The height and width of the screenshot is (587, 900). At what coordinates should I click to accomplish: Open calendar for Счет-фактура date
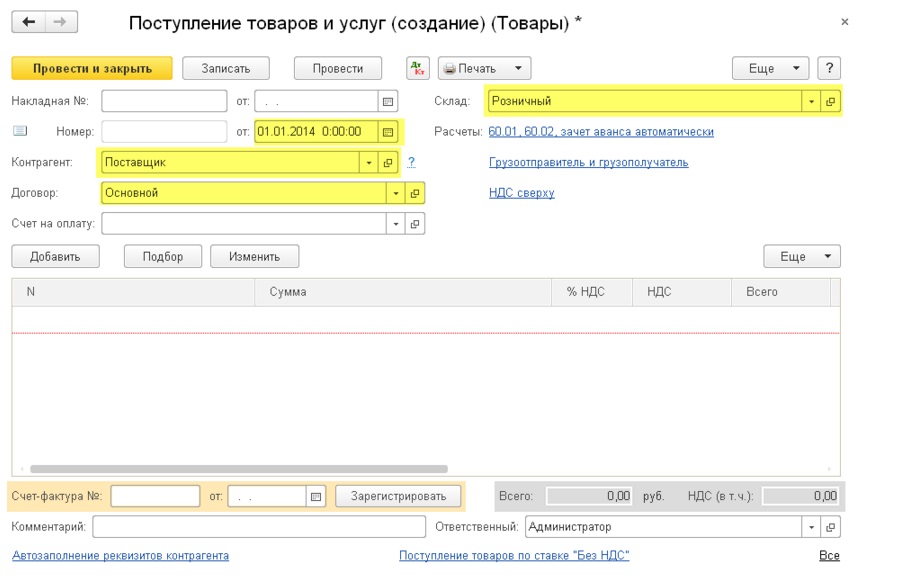tap(316, 496)
